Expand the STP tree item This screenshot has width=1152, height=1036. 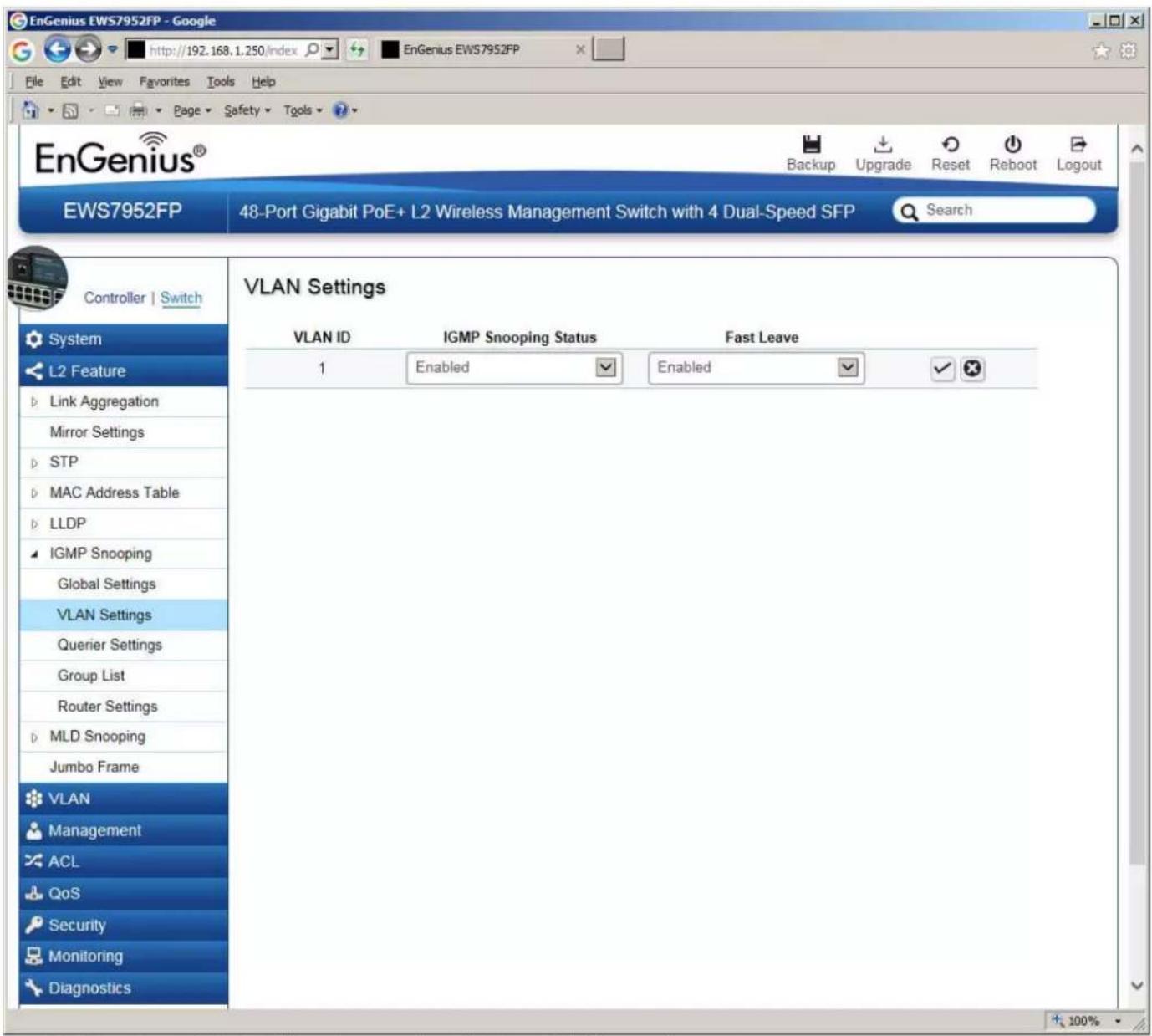pyautogui.click(x=34, y=463)
